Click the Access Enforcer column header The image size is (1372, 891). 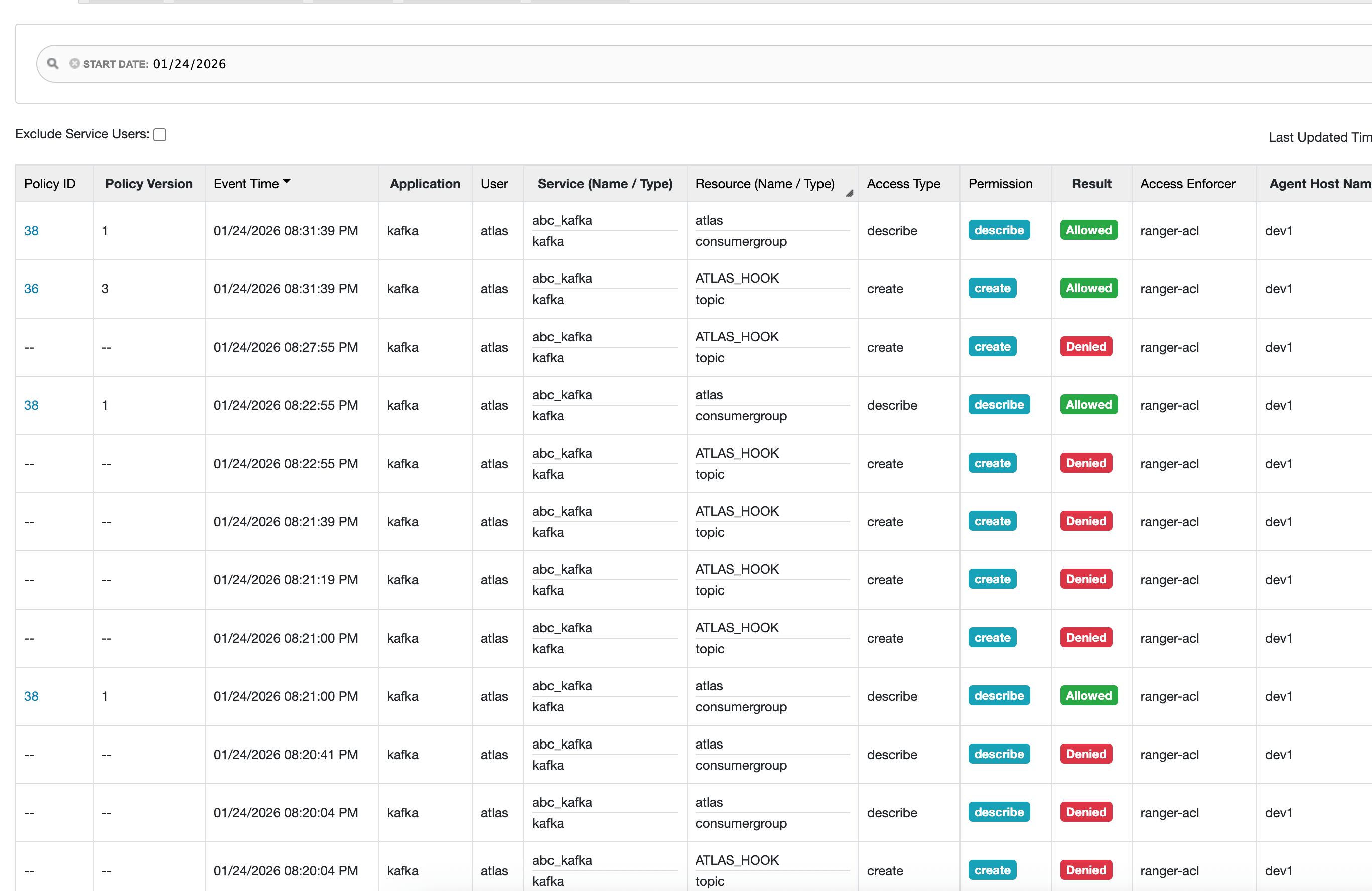pos(1187,183)
